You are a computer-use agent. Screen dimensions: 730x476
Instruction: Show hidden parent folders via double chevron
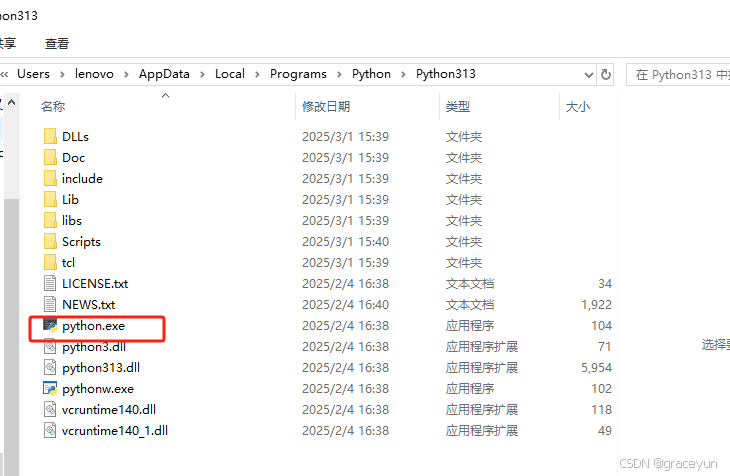5,75
